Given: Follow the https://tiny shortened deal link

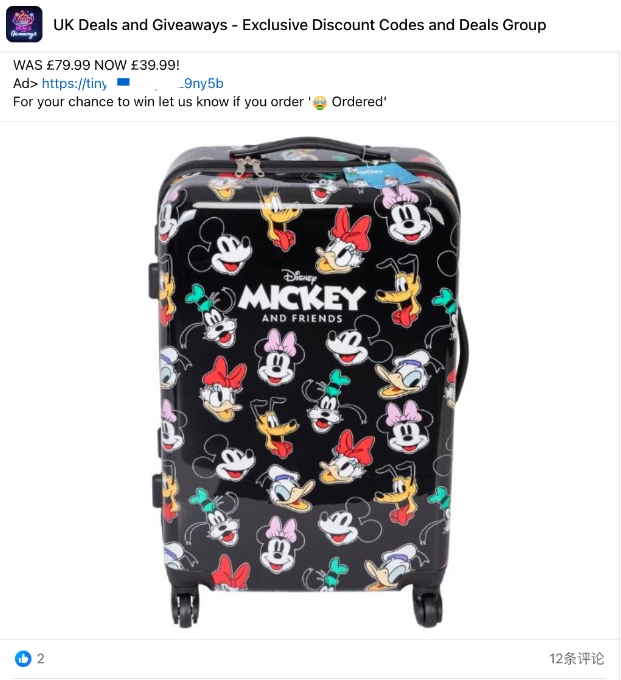Looking at the screenshot, I should click(133, 83).
